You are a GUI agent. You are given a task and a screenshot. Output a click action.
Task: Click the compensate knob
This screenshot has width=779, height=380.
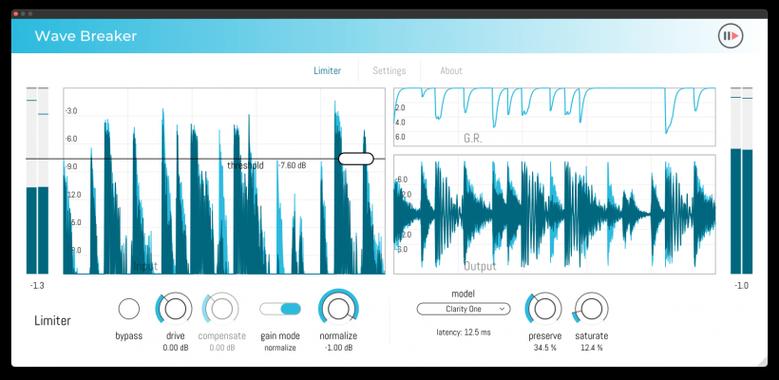[x=221, y=308]
